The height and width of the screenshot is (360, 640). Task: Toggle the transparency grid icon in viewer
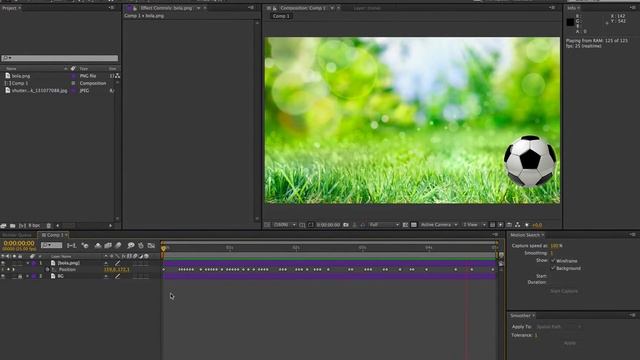click(414, 225)
